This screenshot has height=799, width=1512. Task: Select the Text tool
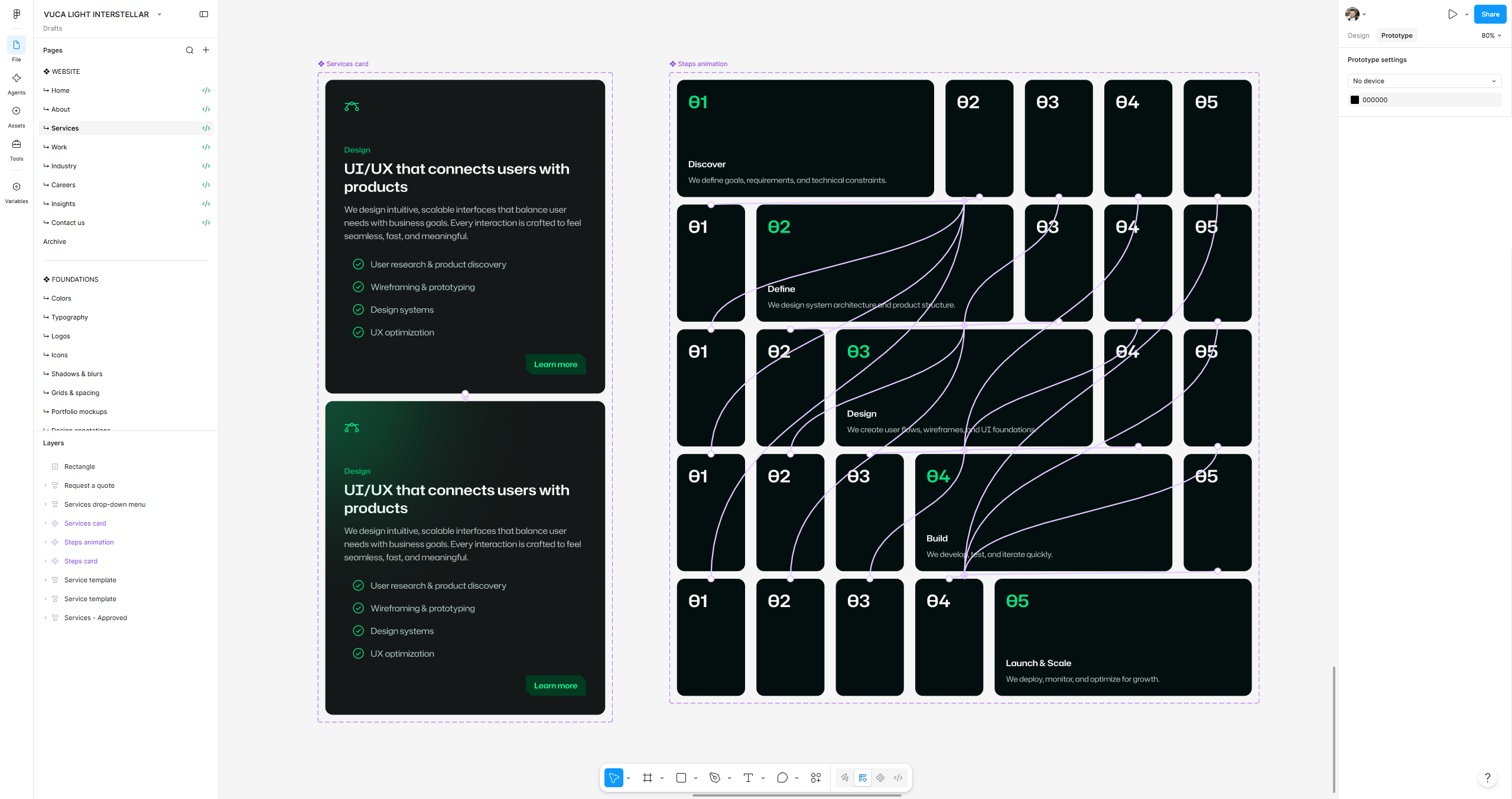749,778
